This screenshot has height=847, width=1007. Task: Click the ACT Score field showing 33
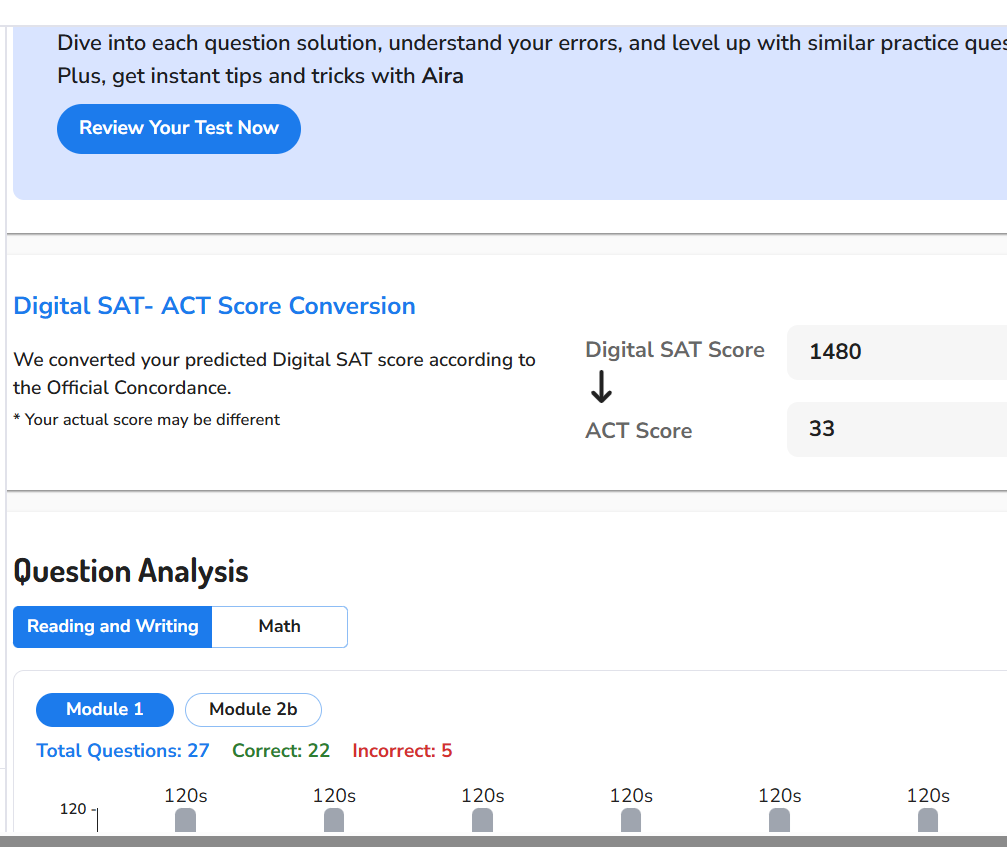(896, 429)
